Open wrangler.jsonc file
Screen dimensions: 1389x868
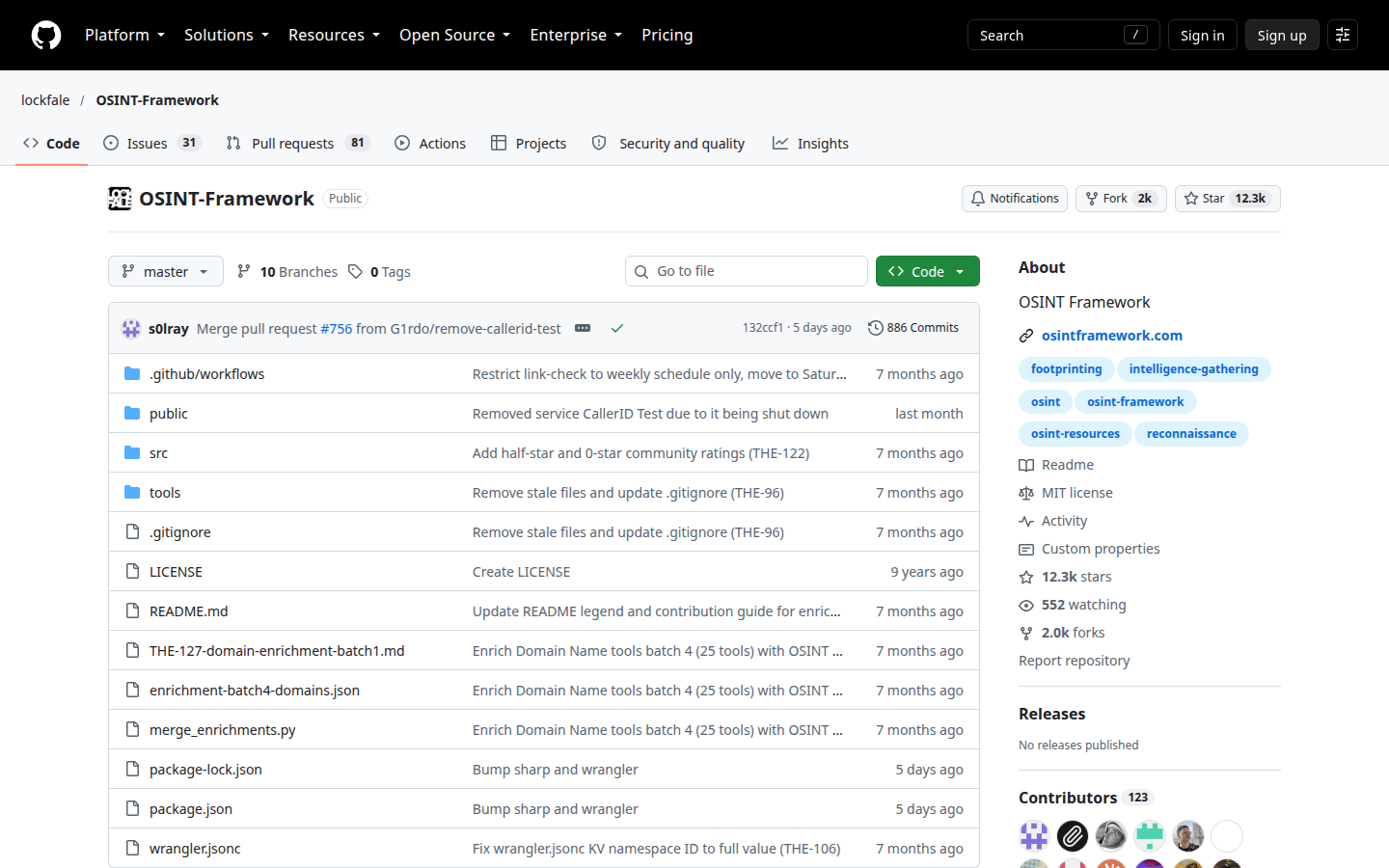pos(195,849)
